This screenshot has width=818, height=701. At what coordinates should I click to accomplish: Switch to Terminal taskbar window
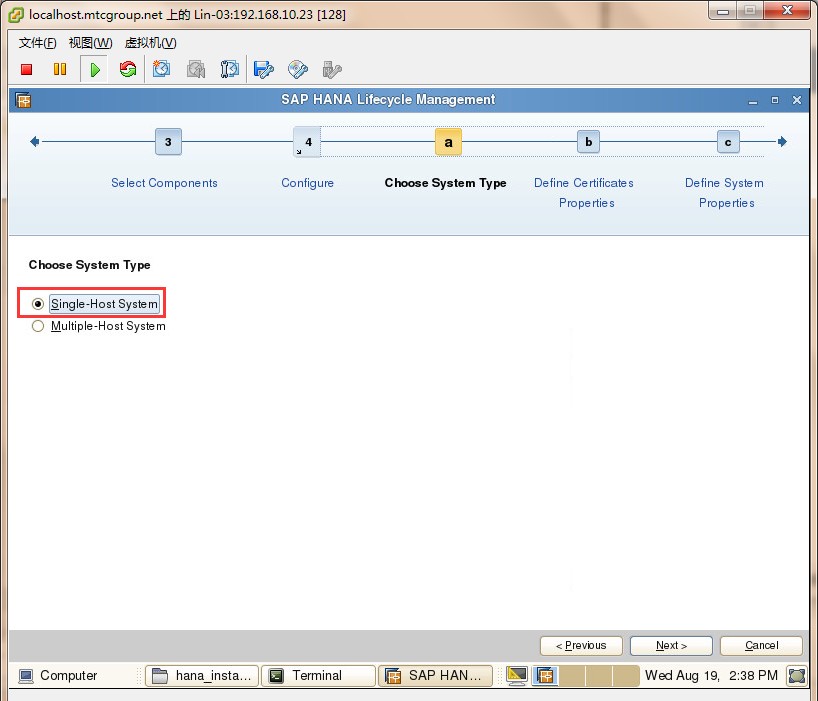(318, 676)
